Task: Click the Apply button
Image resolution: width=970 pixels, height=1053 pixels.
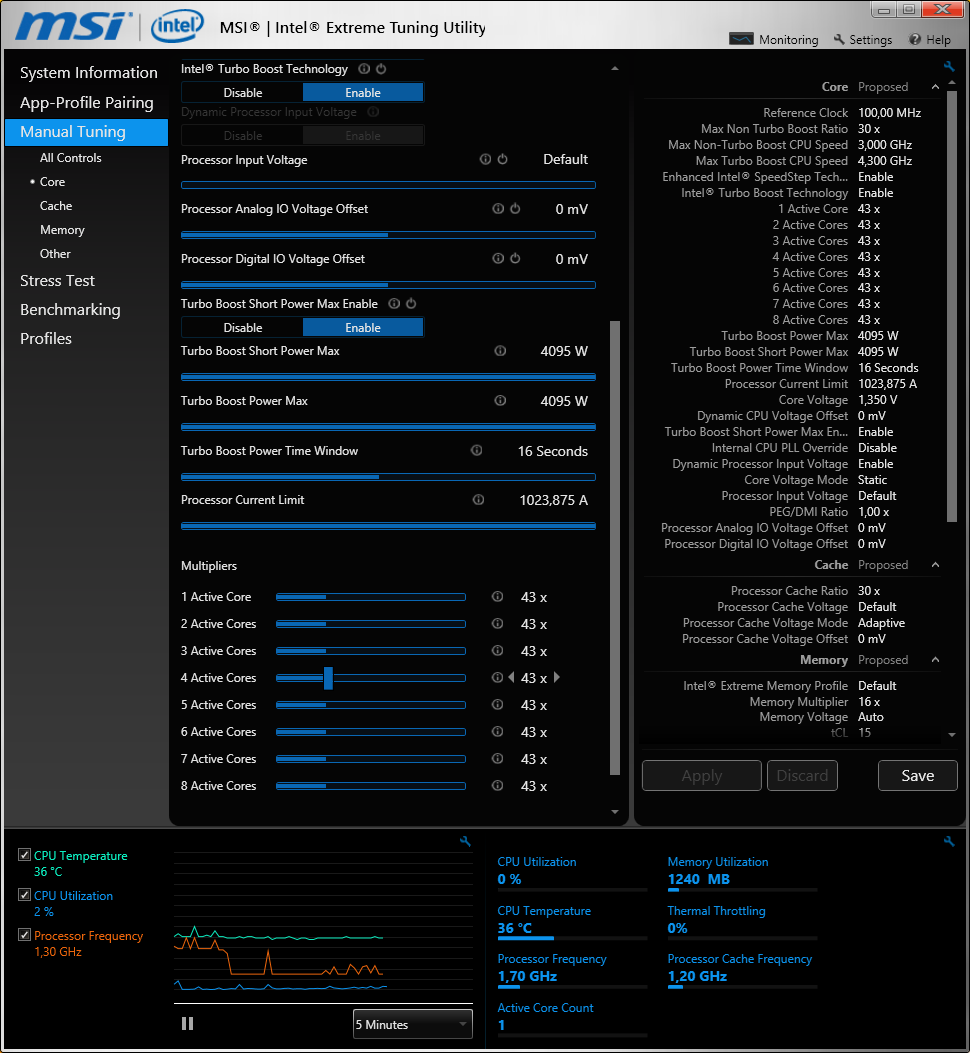Action: (702, 776)
